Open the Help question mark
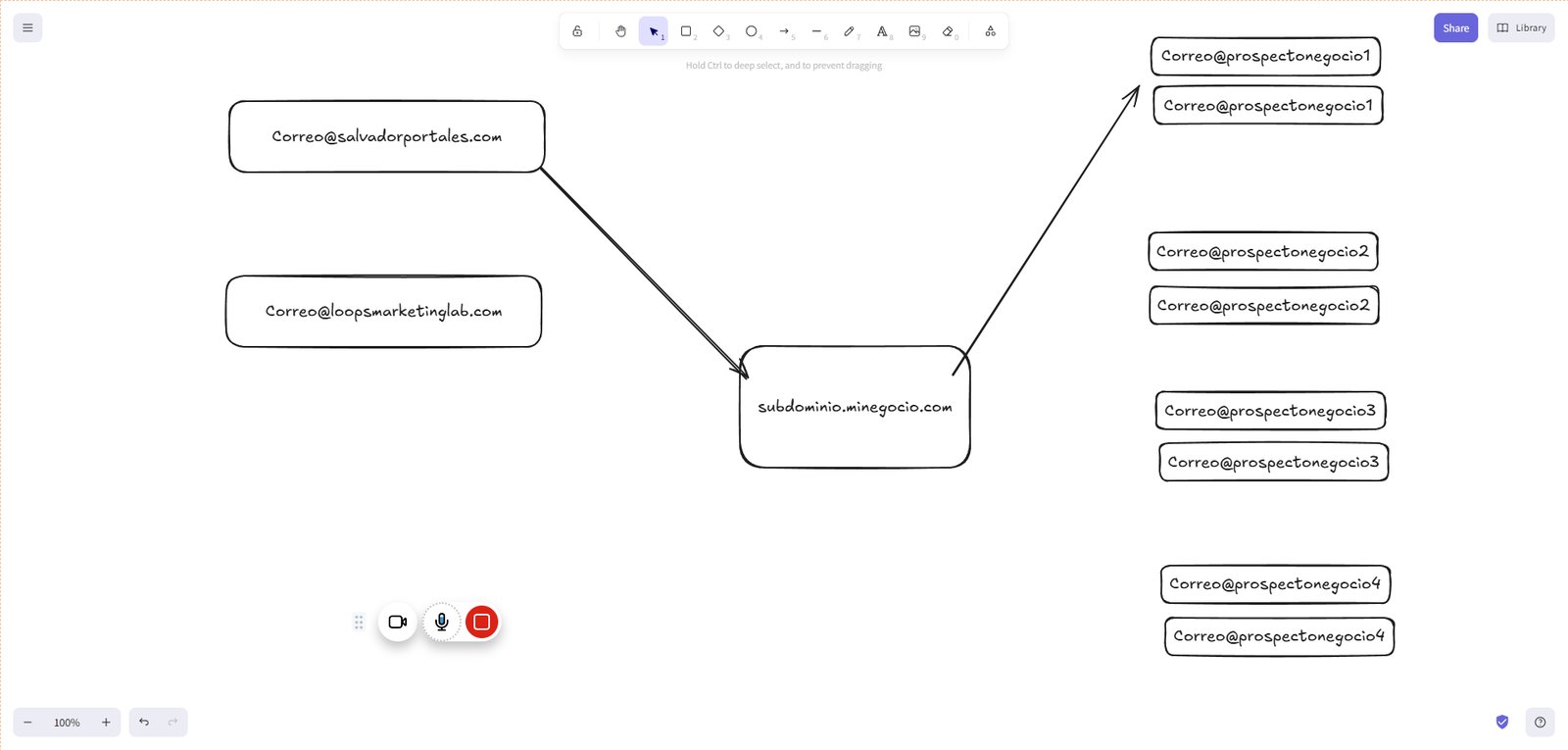The width and height of the screenshot is (1568, 750). [1540, 723]
